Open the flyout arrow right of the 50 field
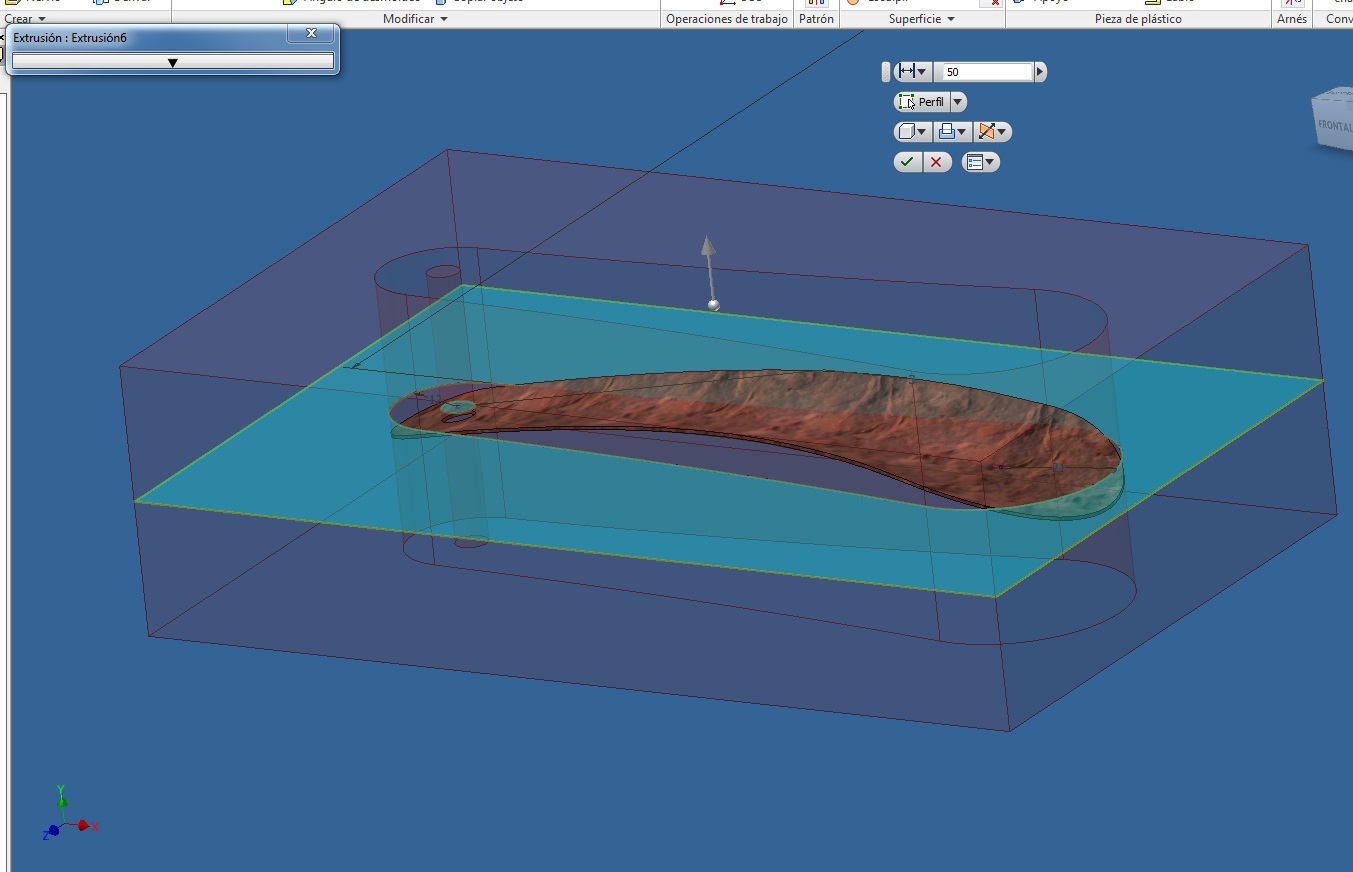1353x872 pixels. click(1040, 72)
